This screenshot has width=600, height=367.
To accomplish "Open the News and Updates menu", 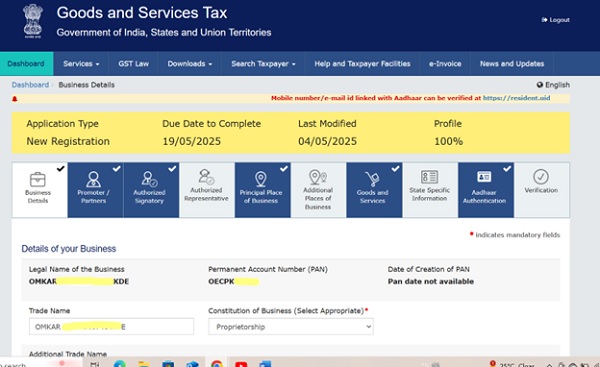I will 512,64.
